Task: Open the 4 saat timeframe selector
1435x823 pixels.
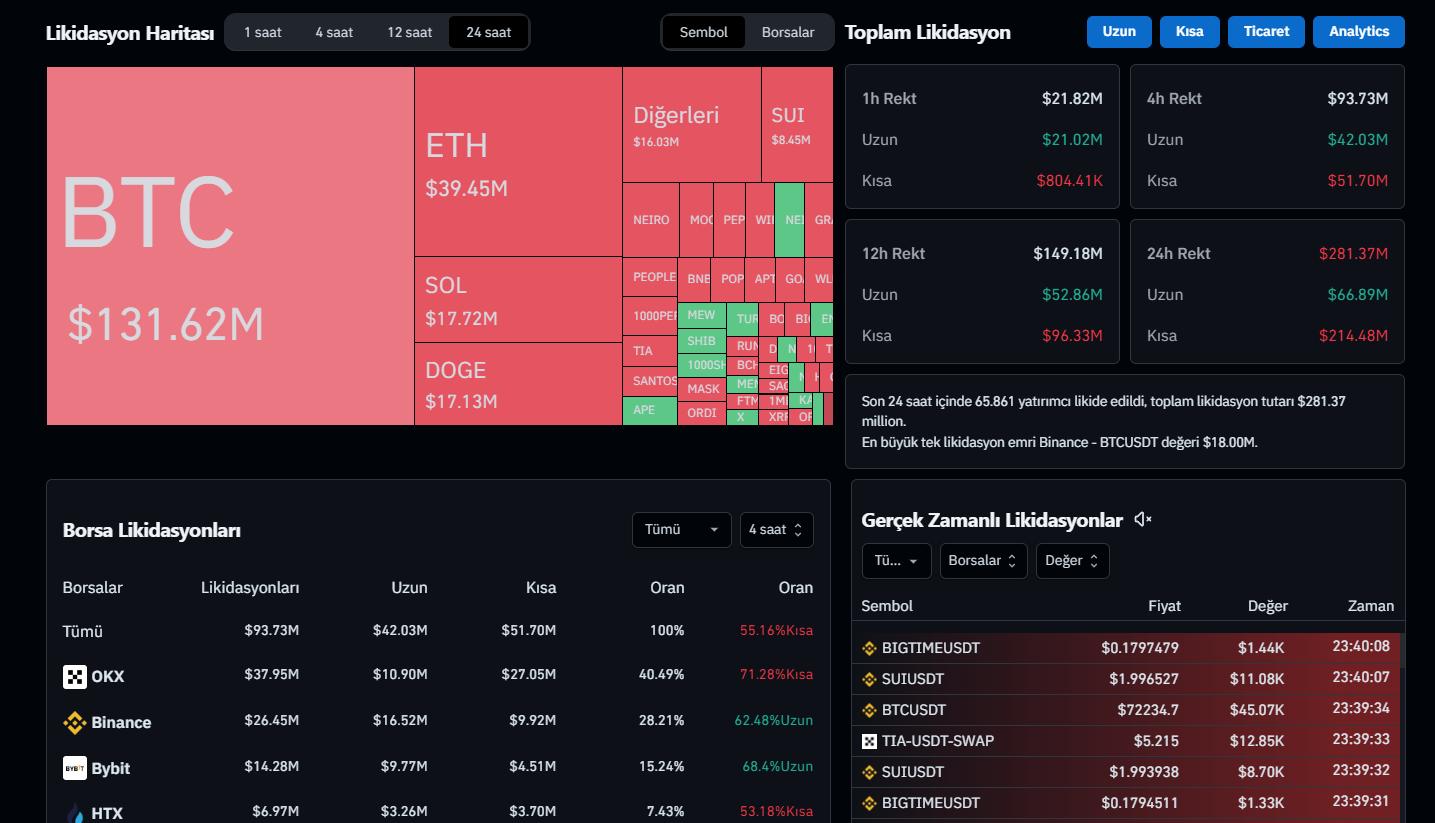Action: pyautogui.click(x=776, y=530)
